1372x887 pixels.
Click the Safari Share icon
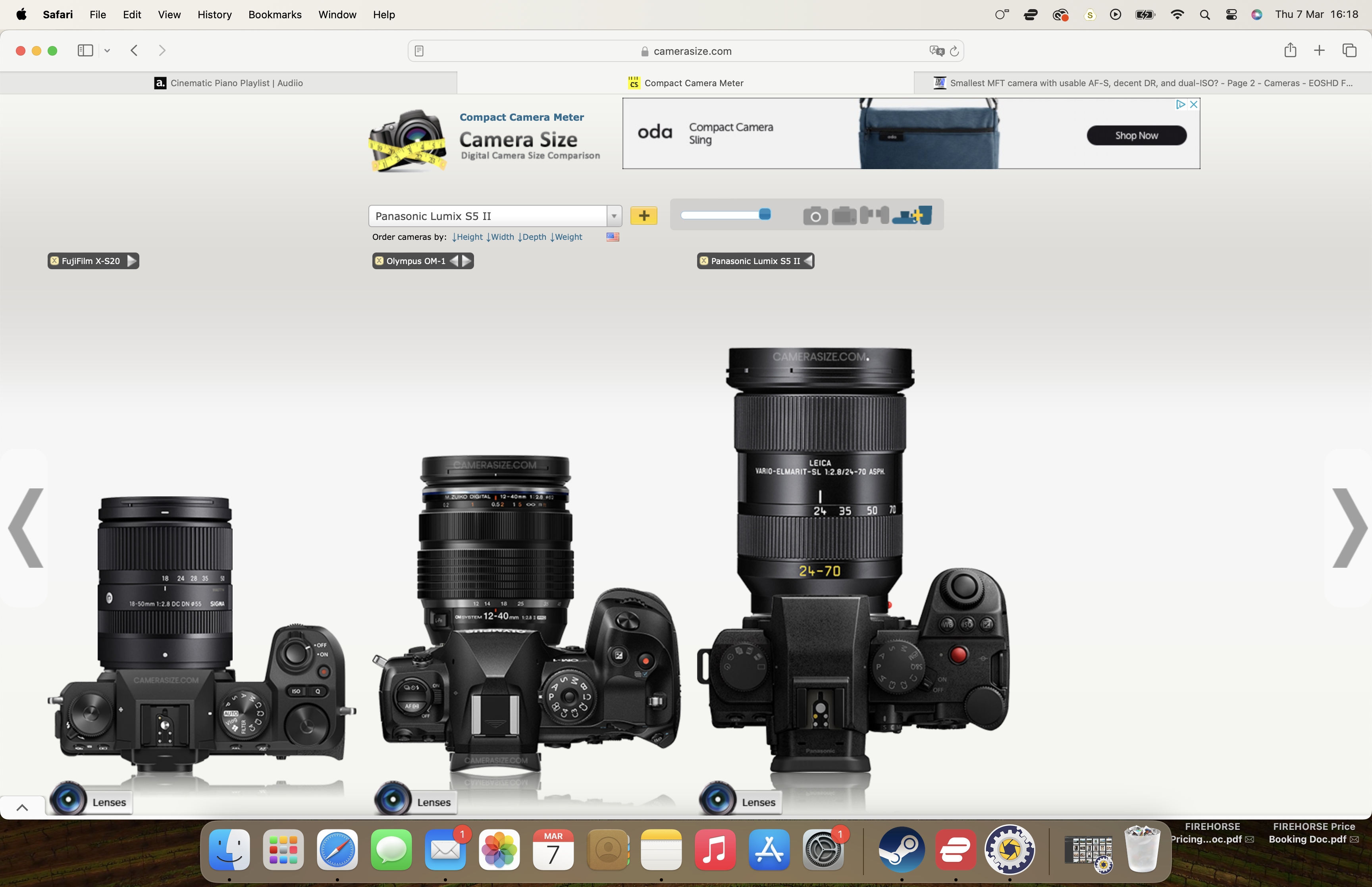(x=1290, y=50)
